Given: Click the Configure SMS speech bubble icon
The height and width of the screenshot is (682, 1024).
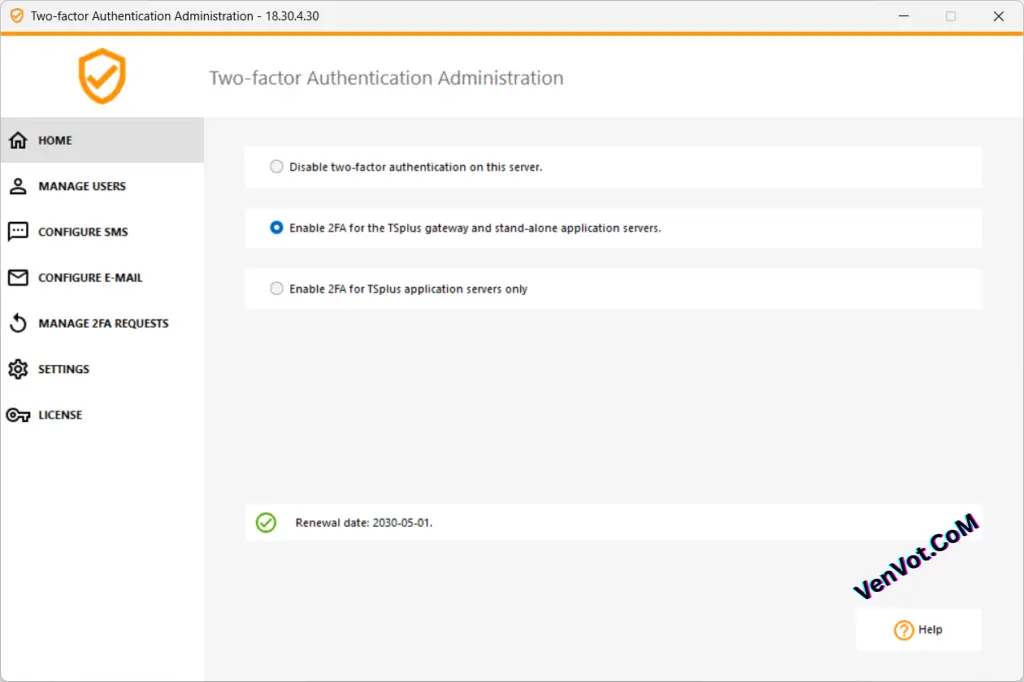Looking at the screenshot, I should point(18,232).
